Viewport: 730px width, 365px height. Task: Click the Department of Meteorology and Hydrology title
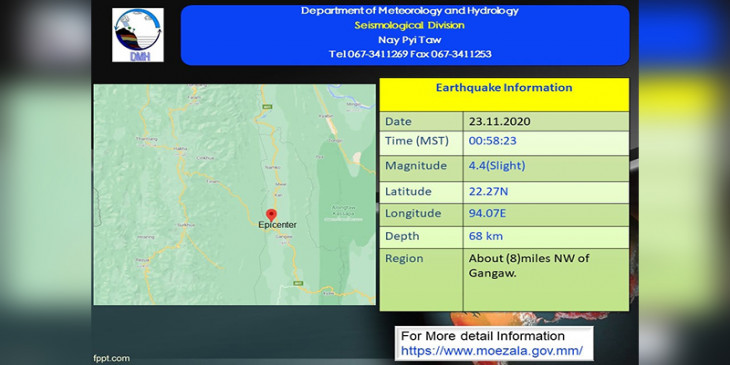click(x=409, y=11)
